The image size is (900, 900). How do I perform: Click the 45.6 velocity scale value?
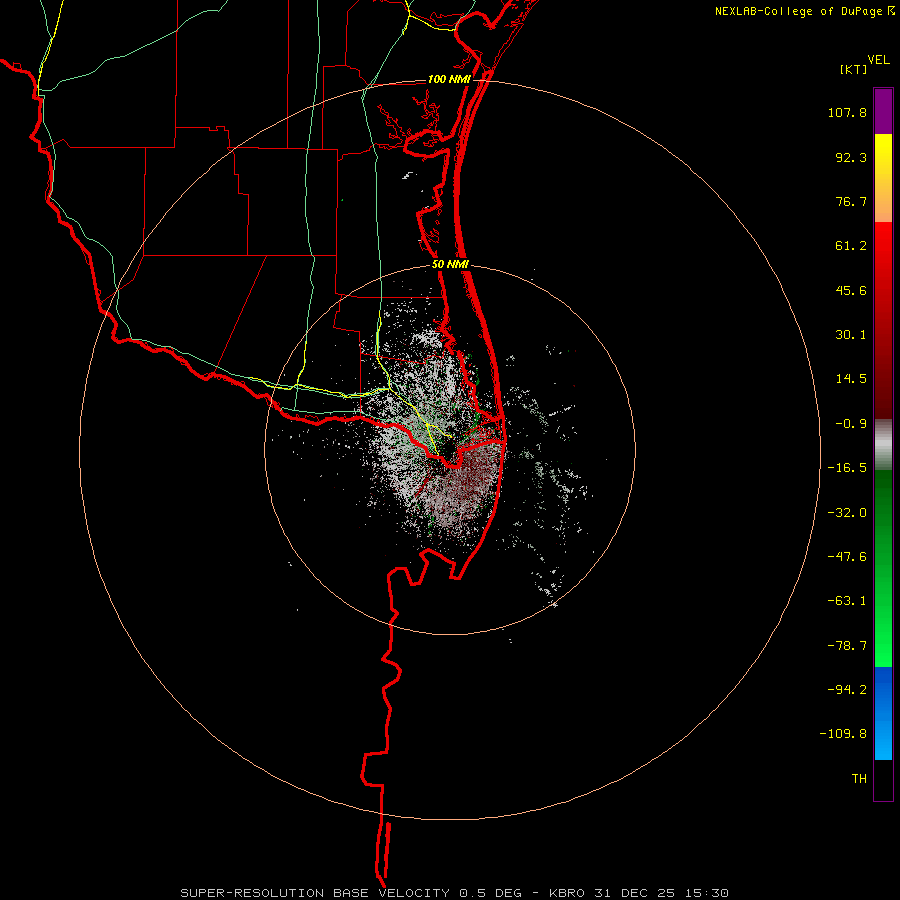pos(851,290)
